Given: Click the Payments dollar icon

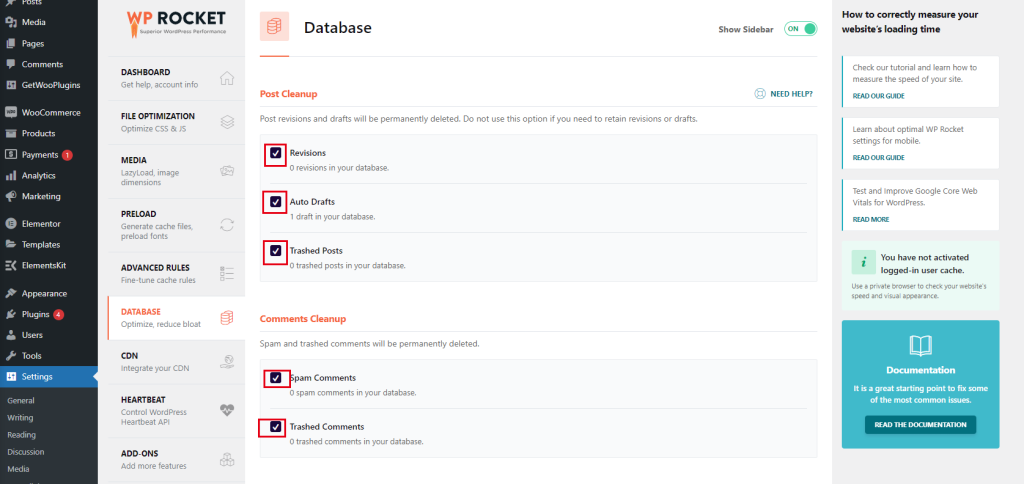Looking at the screenshot, I should click(x=10, y=155).
